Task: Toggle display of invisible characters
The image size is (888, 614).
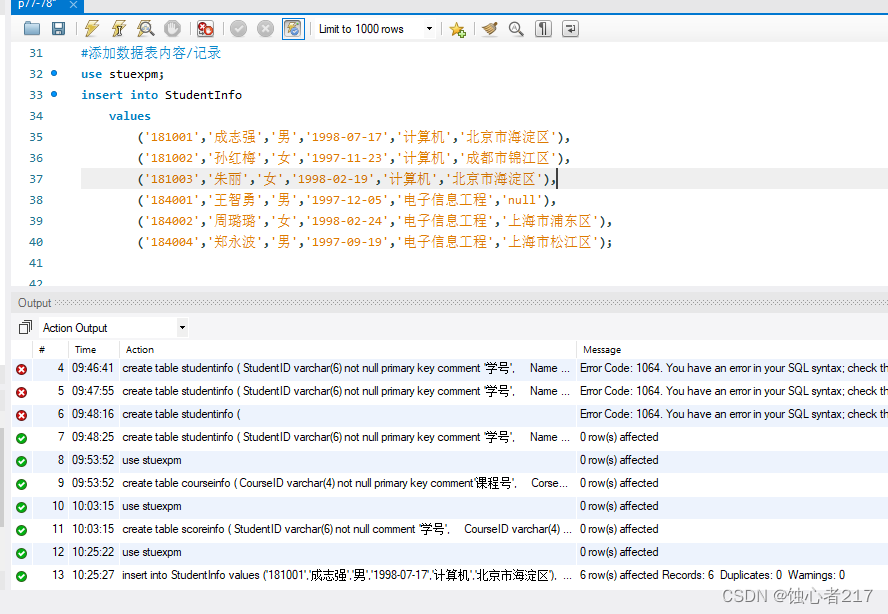Action: pyautogui.click(x=542, y=29)
